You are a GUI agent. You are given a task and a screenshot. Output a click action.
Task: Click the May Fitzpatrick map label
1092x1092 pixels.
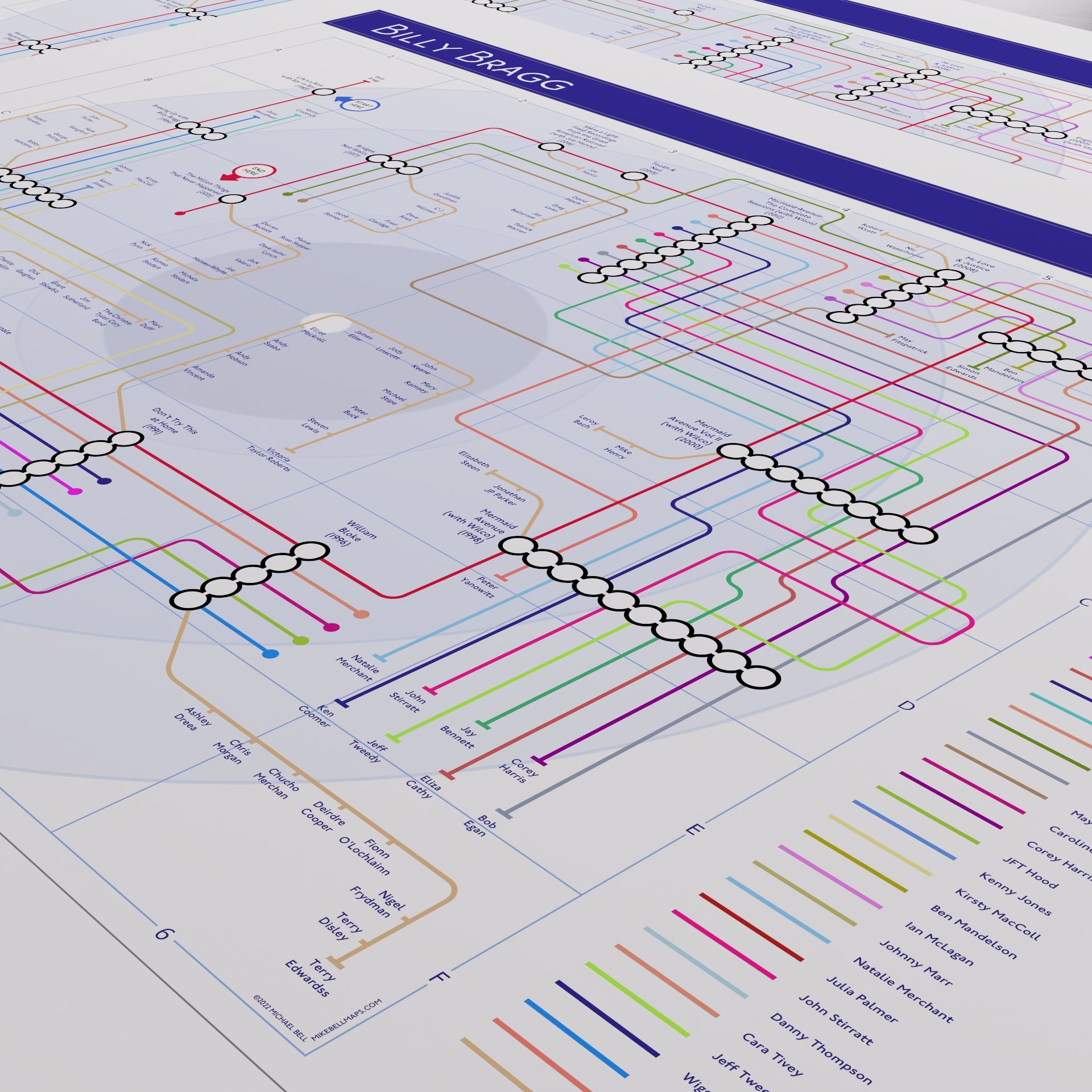[x=909, y=345]
